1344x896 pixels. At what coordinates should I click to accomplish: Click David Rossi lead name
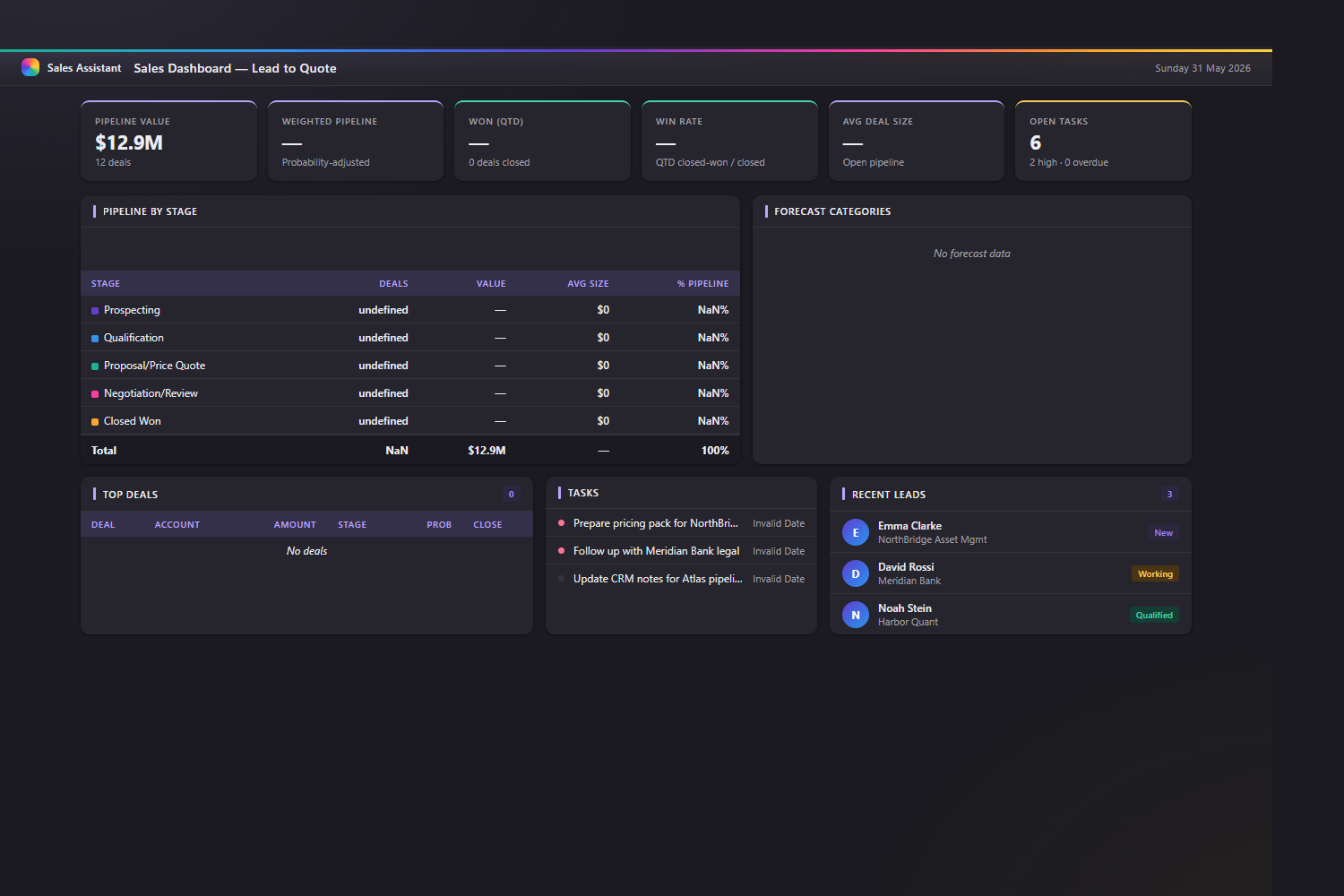pyautogui.click(x=906, y=567)
